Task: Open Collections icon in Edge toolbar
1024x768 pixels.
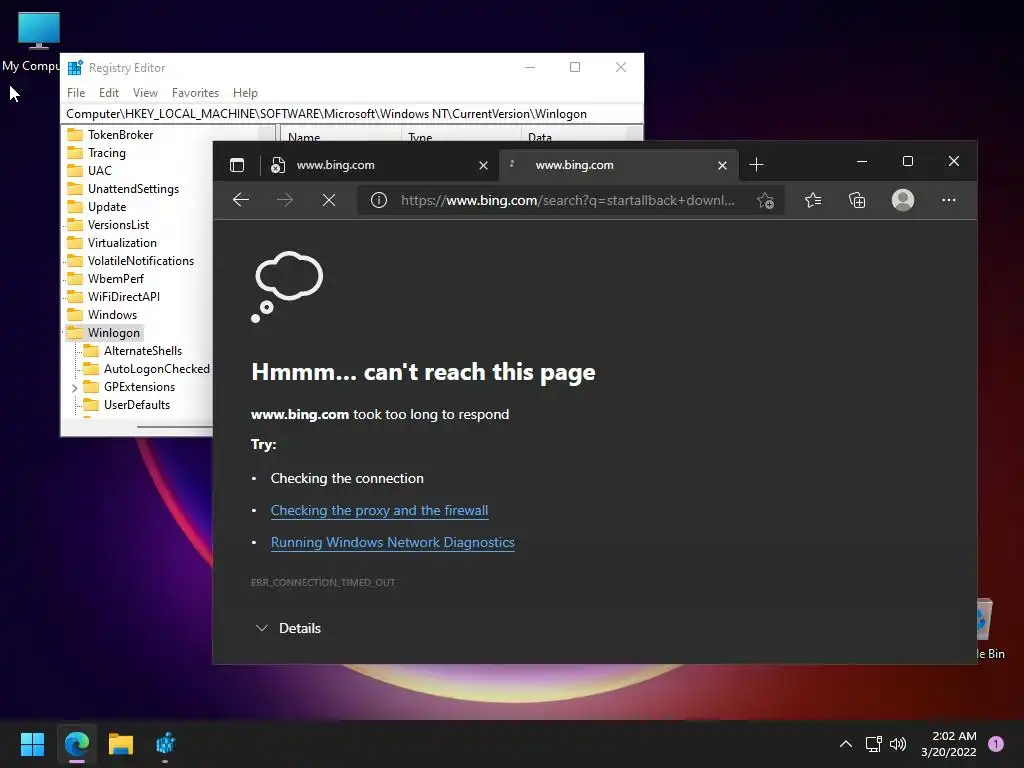Action: click(x=857, y=200)
